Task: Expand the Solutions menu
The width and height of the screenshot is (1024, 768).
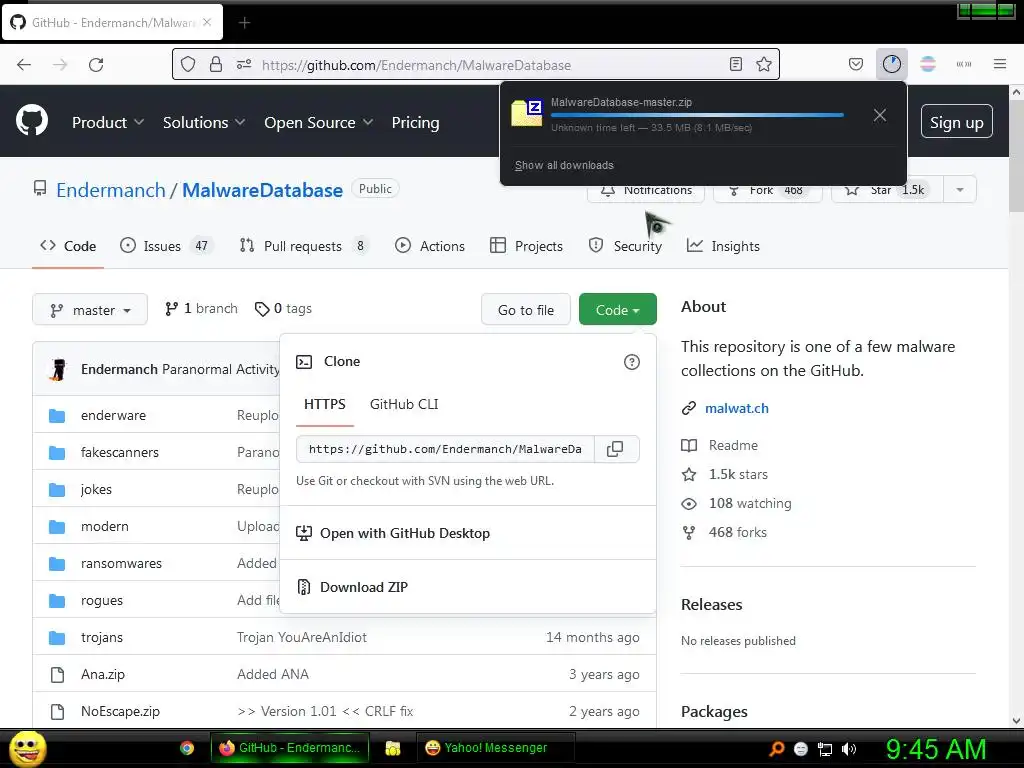Action: coord(204,122)
